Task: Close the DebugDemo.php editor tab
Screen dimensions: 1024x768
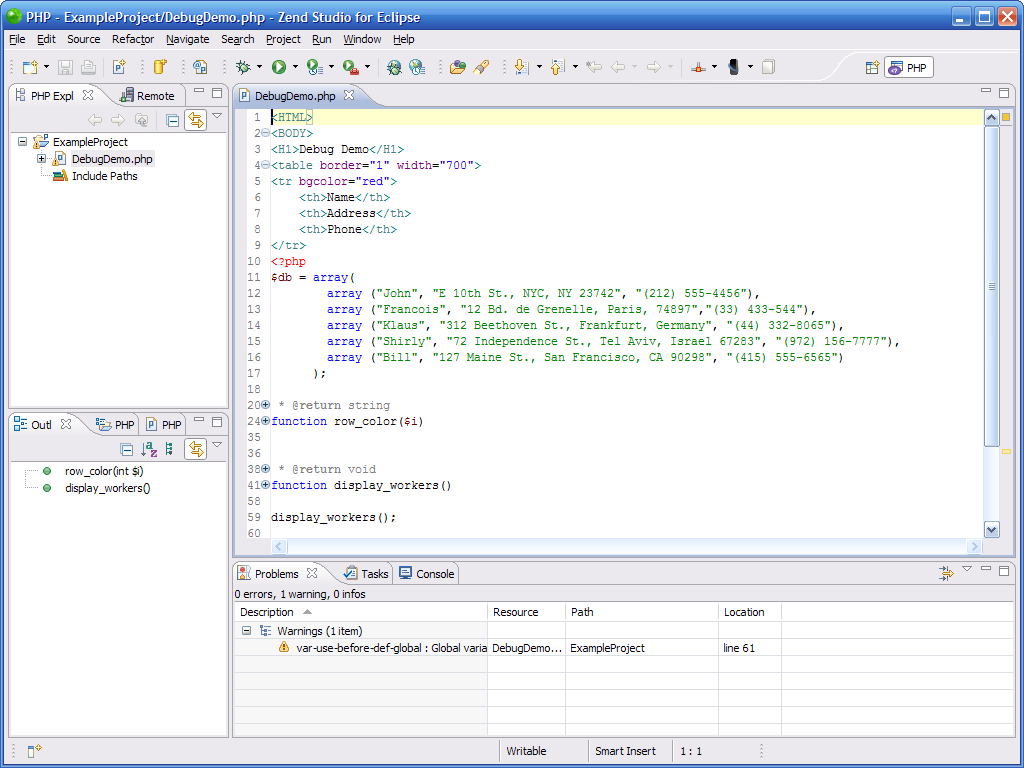Action: [349, 95]
